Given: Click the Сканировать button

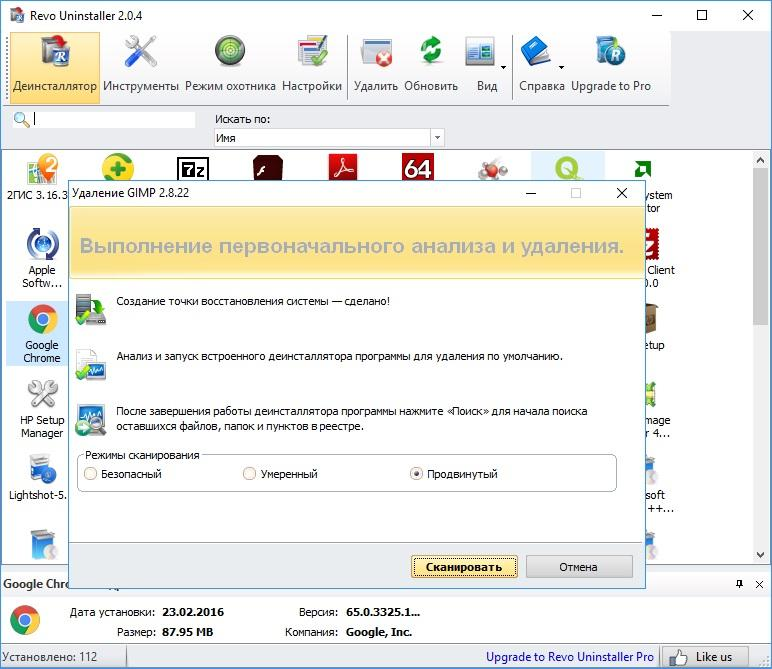Looking at the screenshot, I should (464, 567).
